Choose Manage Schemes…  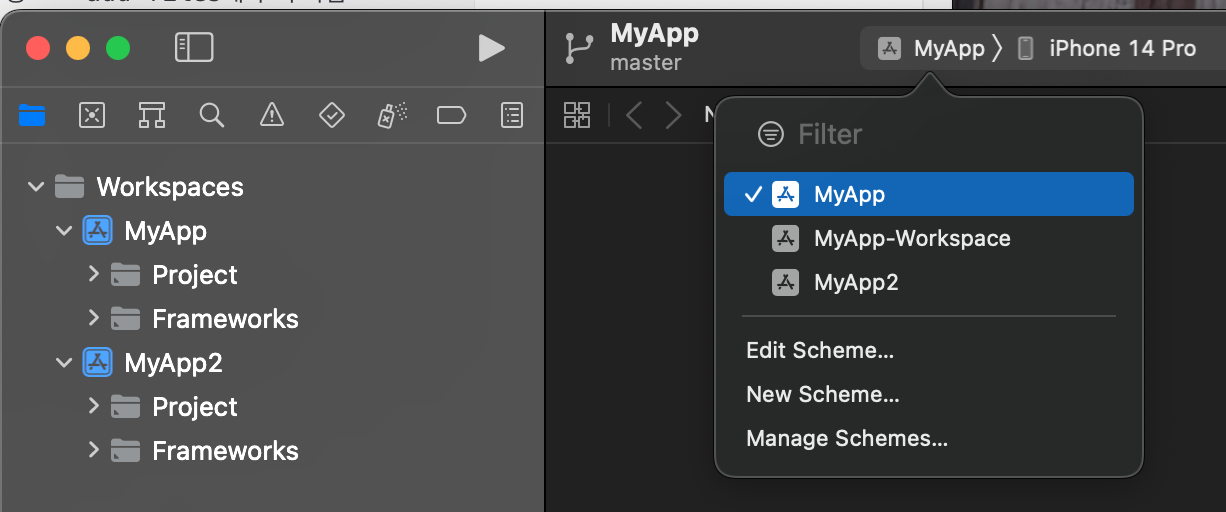[x=847, y=438]
